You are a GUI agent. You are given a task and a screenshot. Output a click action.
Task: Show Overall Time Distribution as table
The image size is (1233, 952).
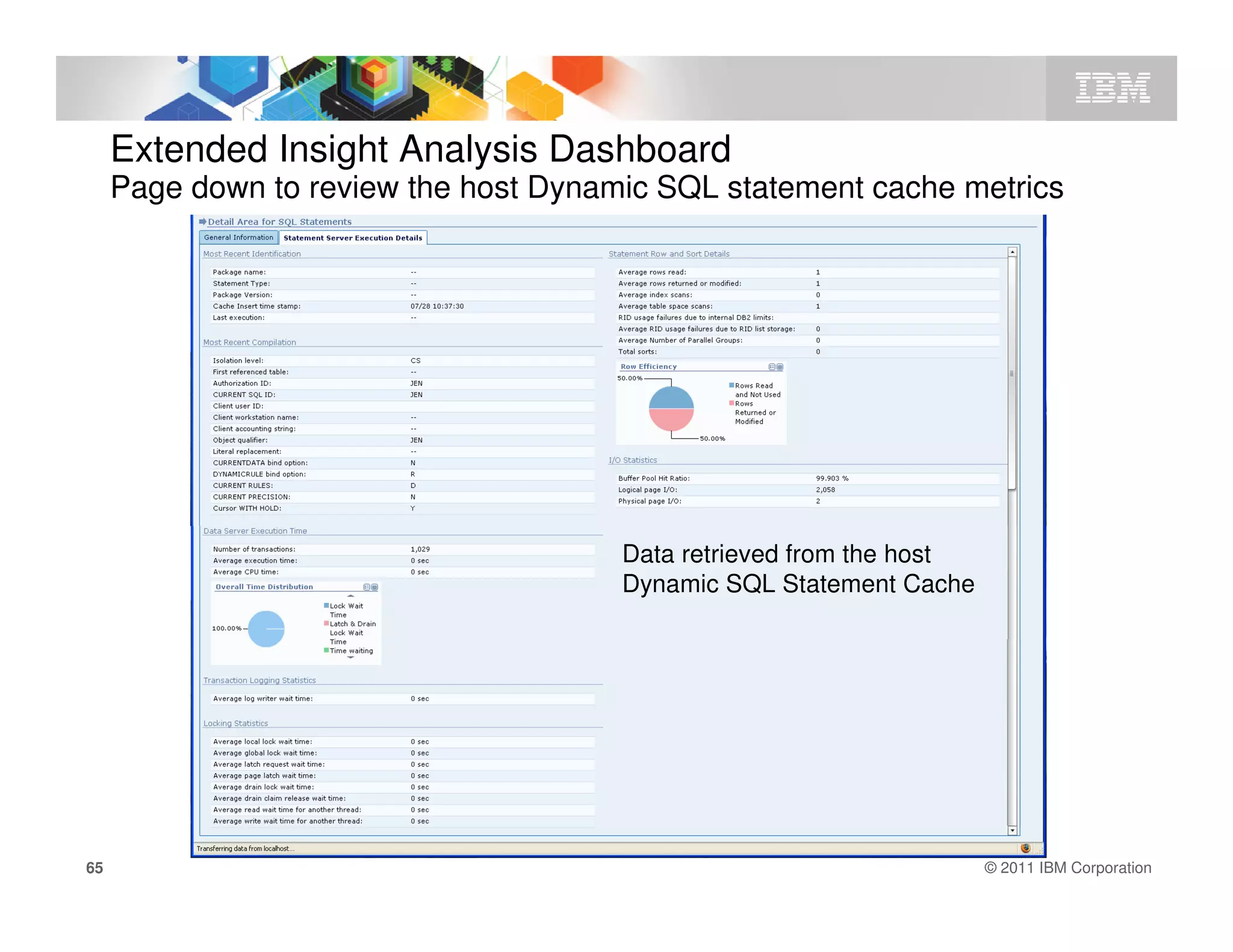pos(374,587)
